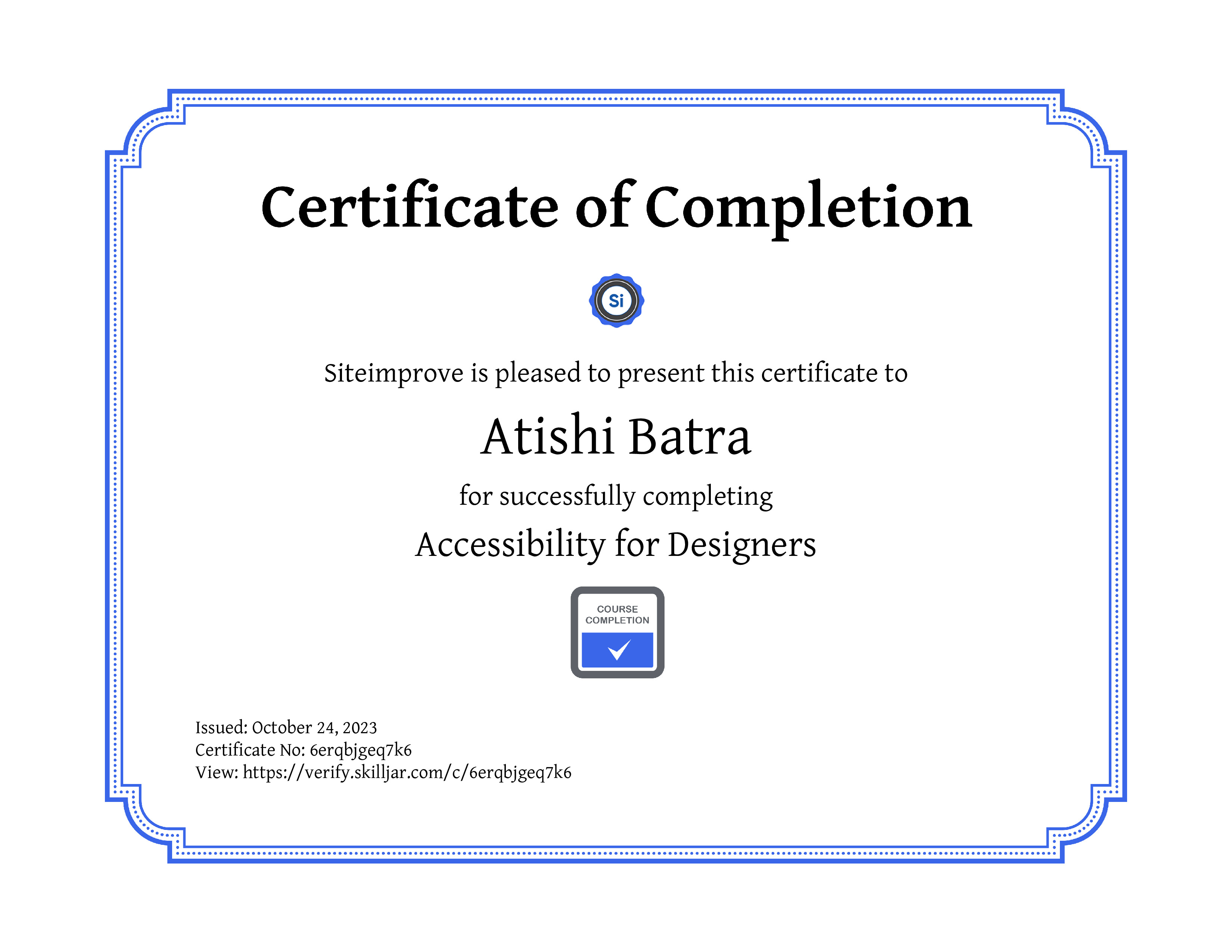This screenshot has width=1232, height=952.
Task: Click the Issued October 24, 2023 line
Action: click(286, 728)
